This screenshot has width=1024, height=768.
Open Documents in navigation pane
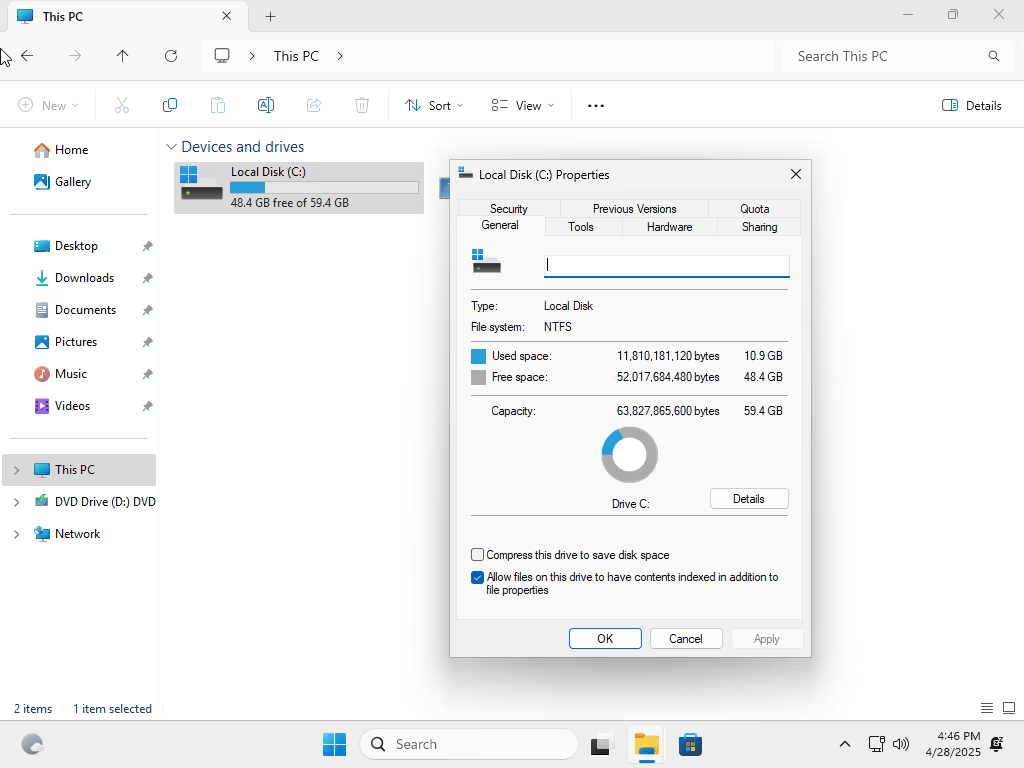(x=85, y=310)
